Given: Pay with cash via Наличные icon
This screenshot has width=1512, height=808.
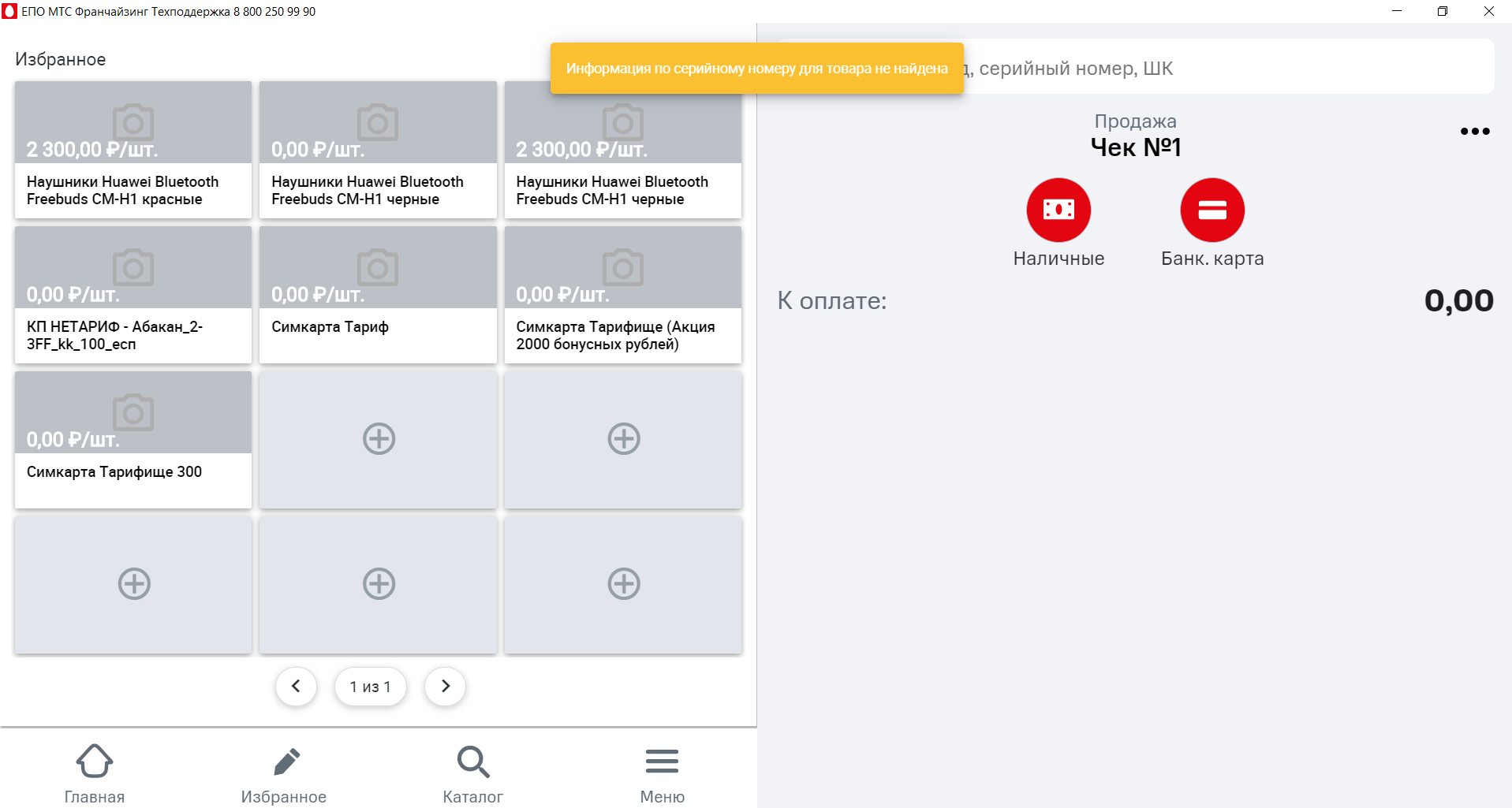Looking at the screenshot, I should (1058, 210).
